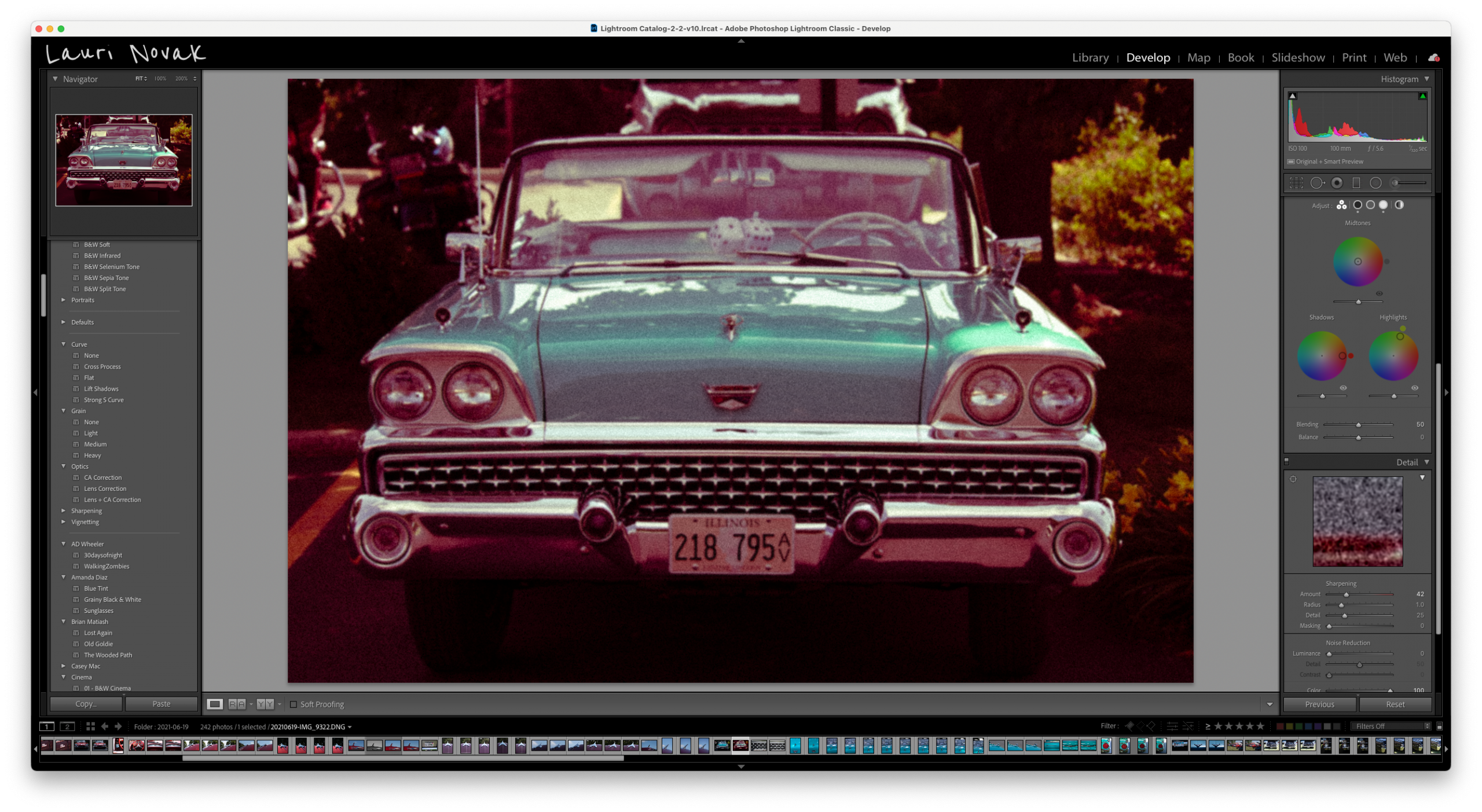Image resolution: width=1482 pixels, height=812 pixels.
Task: Open grid view from filmstrip bar
Action: 90,726
